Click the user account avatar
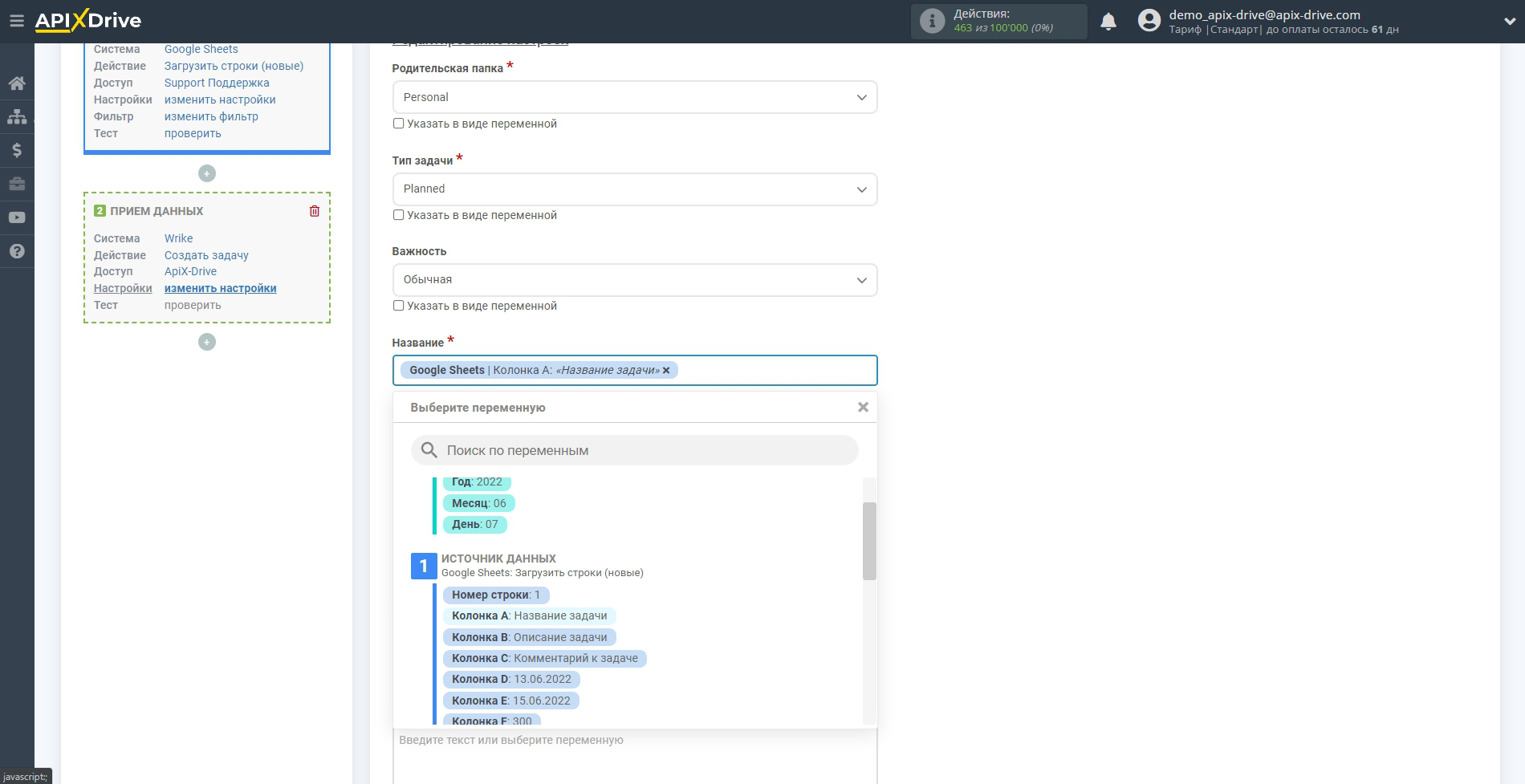 click(x=1149, y=21)
